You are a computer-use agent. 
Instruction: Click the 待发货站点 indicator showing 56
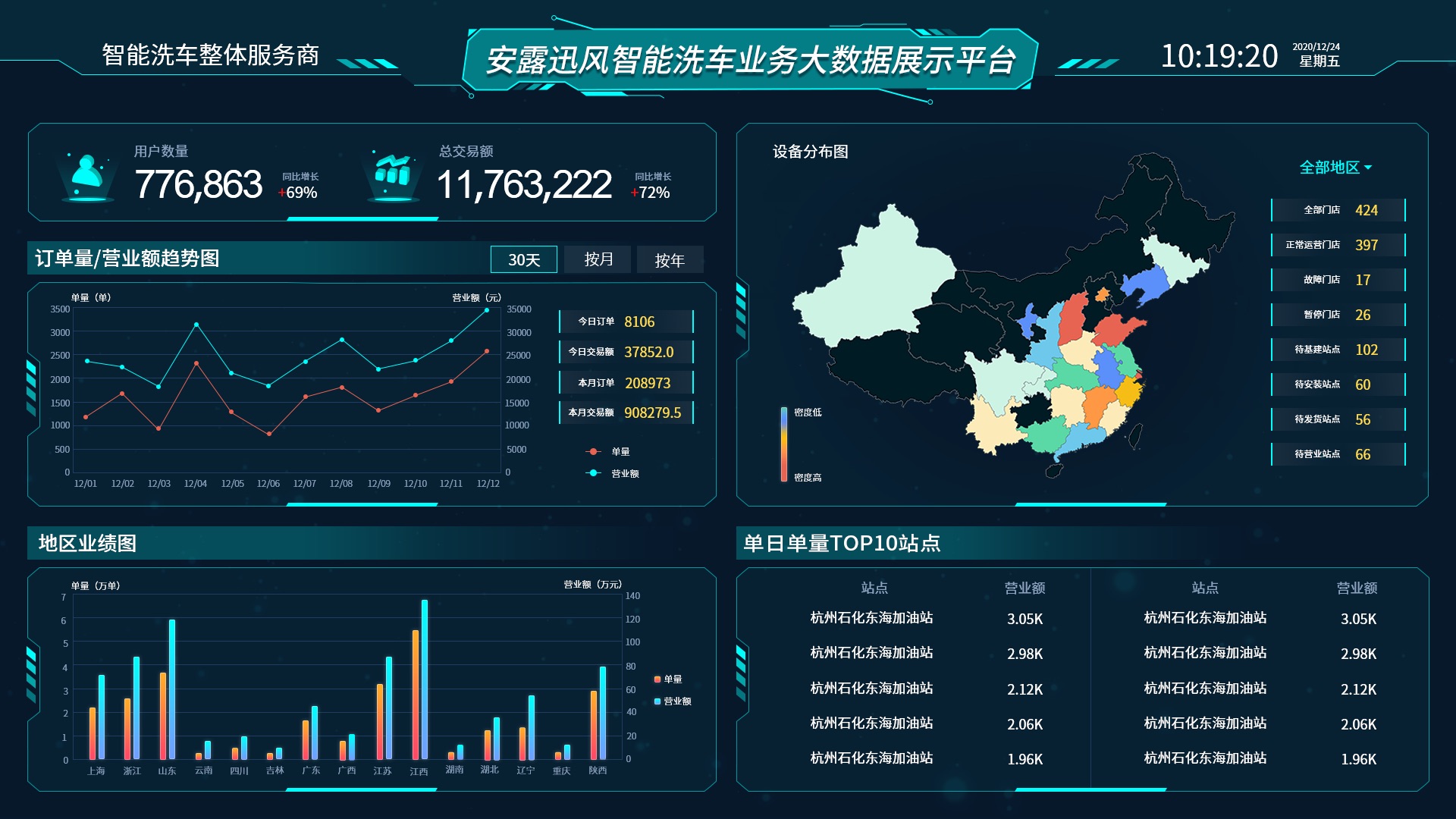coord(1338,419)
